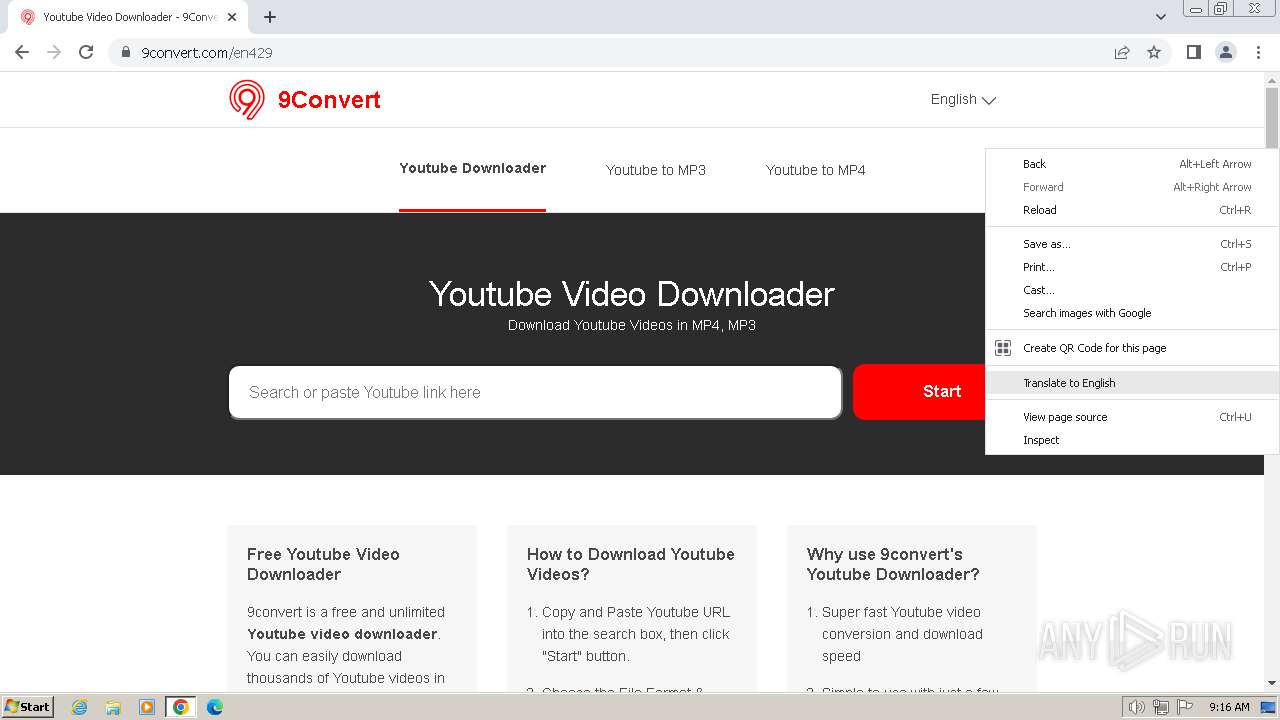
Task: Click the action center flag icon
Action: pos(1184,707)
